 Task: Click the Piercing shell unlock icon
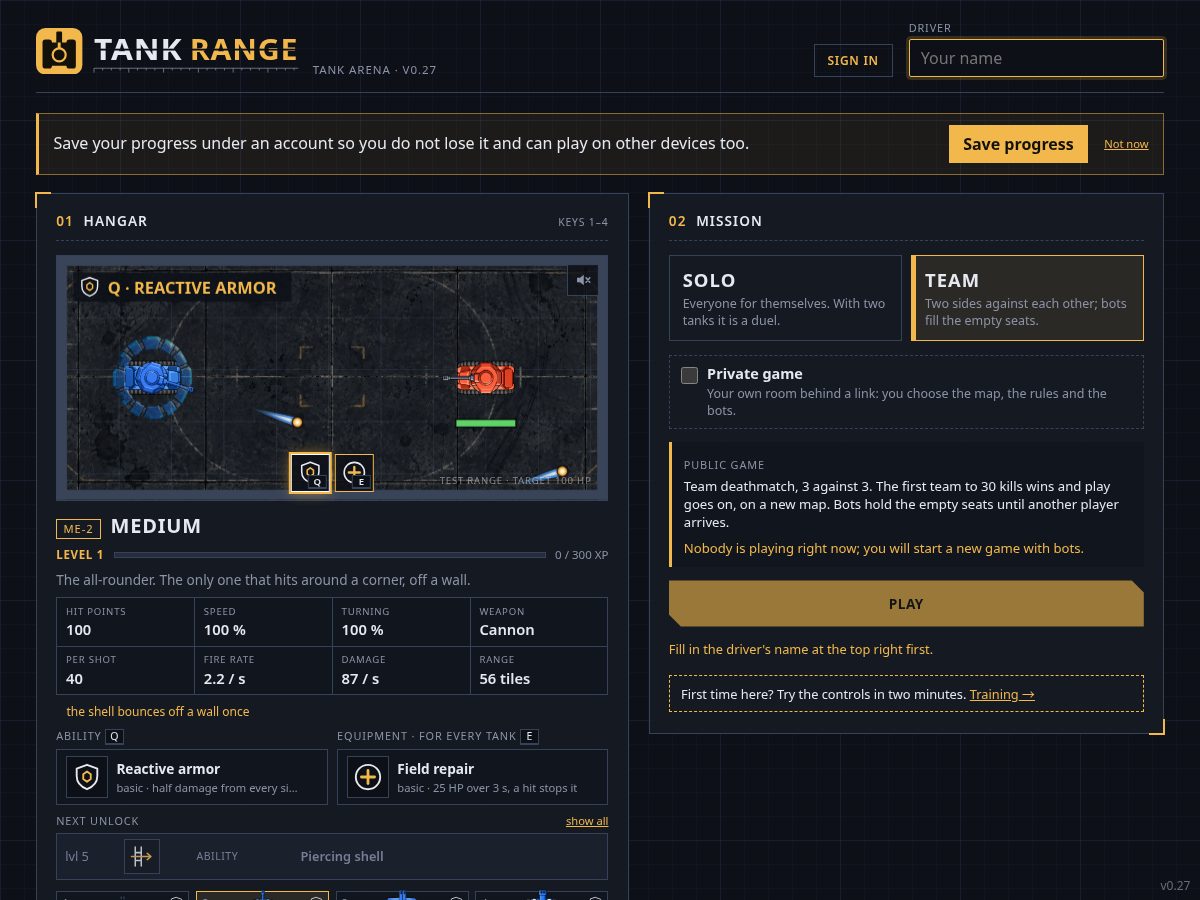tap(141, 856)
